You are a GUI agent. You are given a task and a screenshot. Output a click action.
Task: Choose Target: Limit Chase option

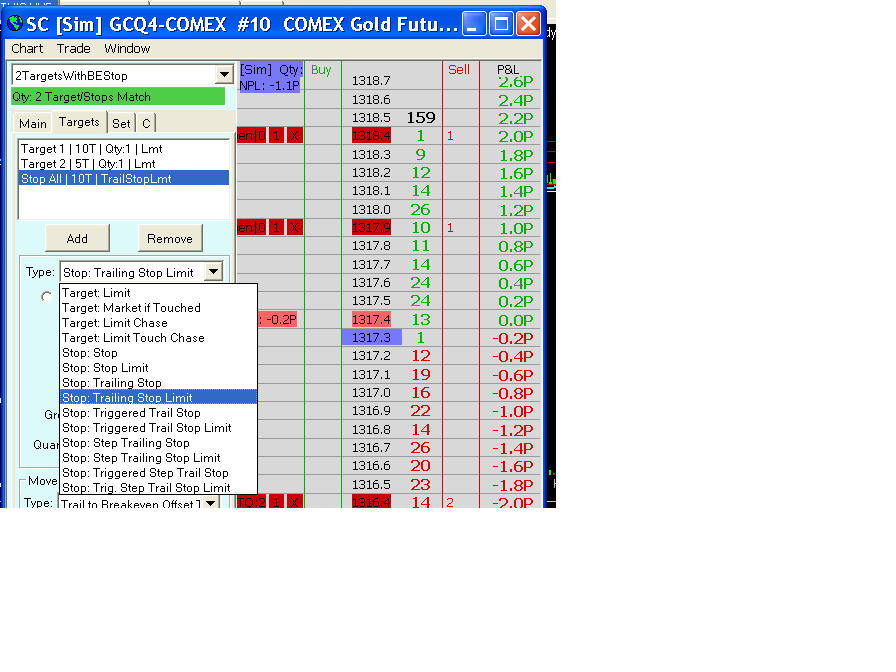[158, 323]
